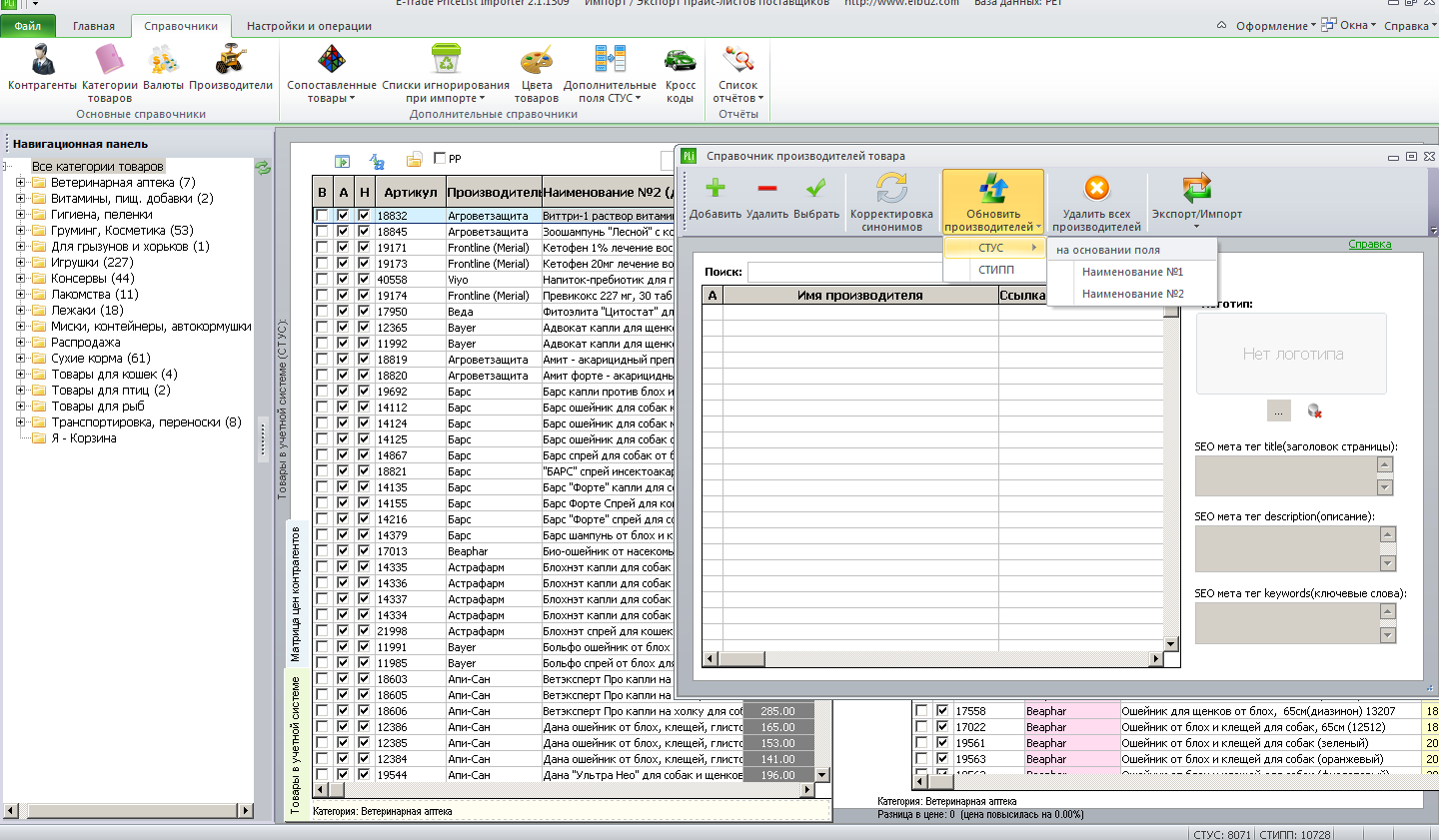1439x840 pixels.
Task: Check column B box for row 40558
Action: point(322,280)
